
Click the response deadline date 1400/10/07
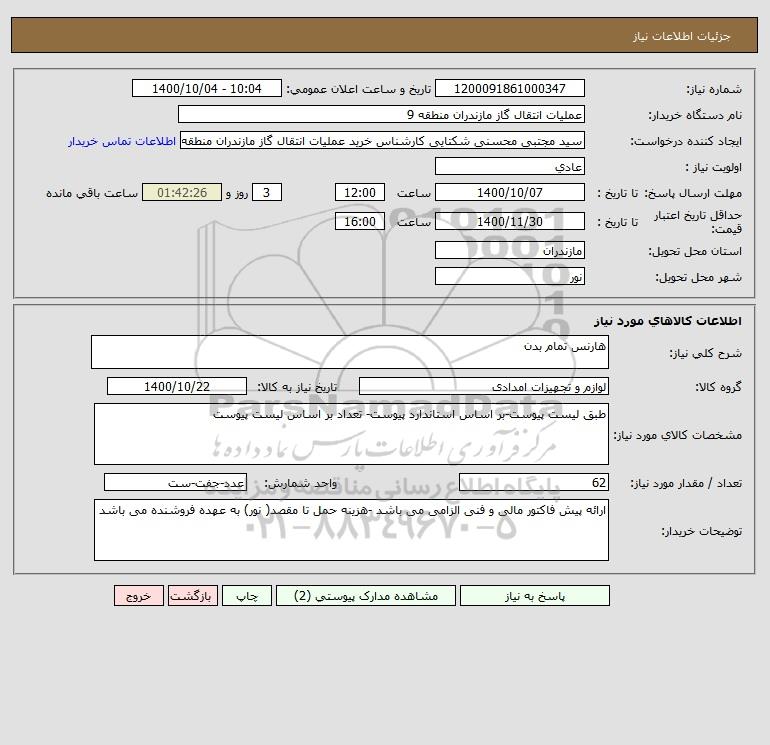pyautogui.click(x=510, y=193)
